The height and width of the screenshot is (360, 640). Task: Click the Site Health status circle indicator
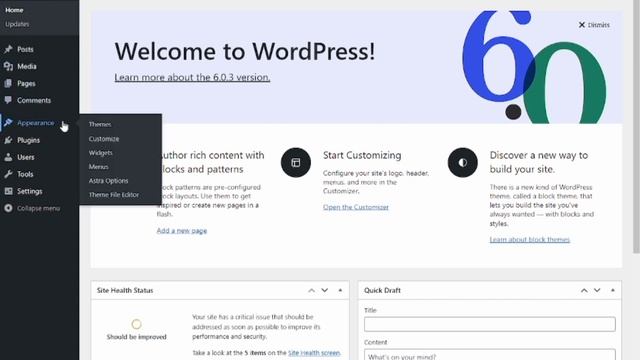136,324
